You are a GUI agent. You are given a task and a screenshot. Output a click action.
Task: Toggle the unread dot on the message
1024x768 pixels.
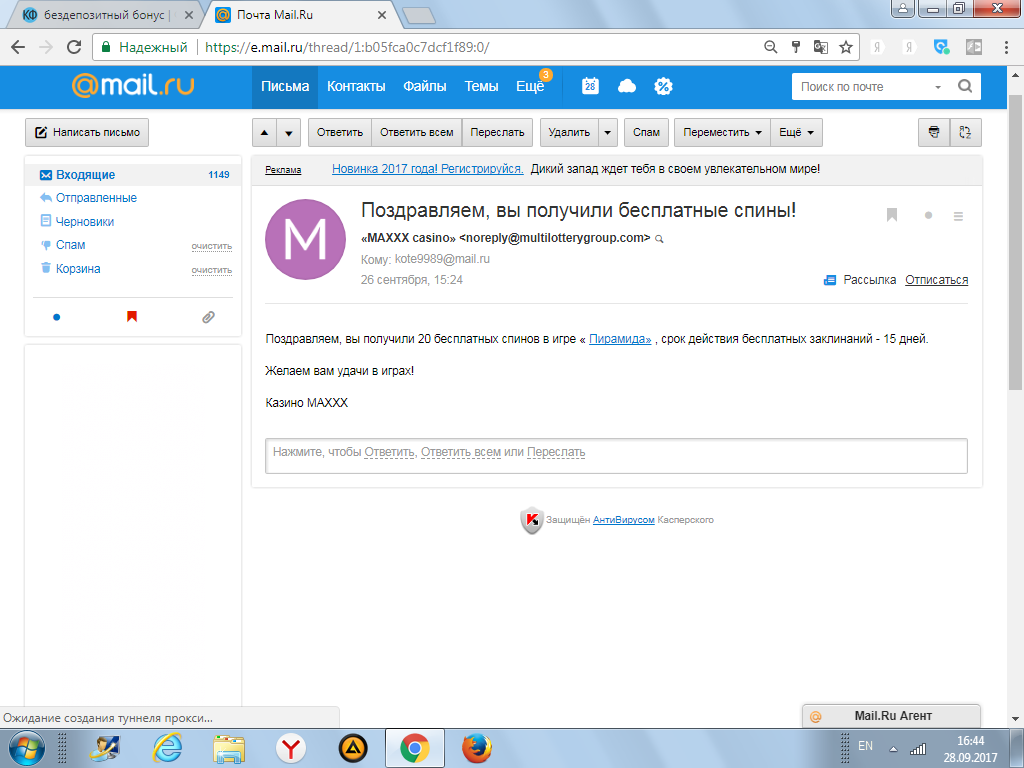tap(928, 216)
